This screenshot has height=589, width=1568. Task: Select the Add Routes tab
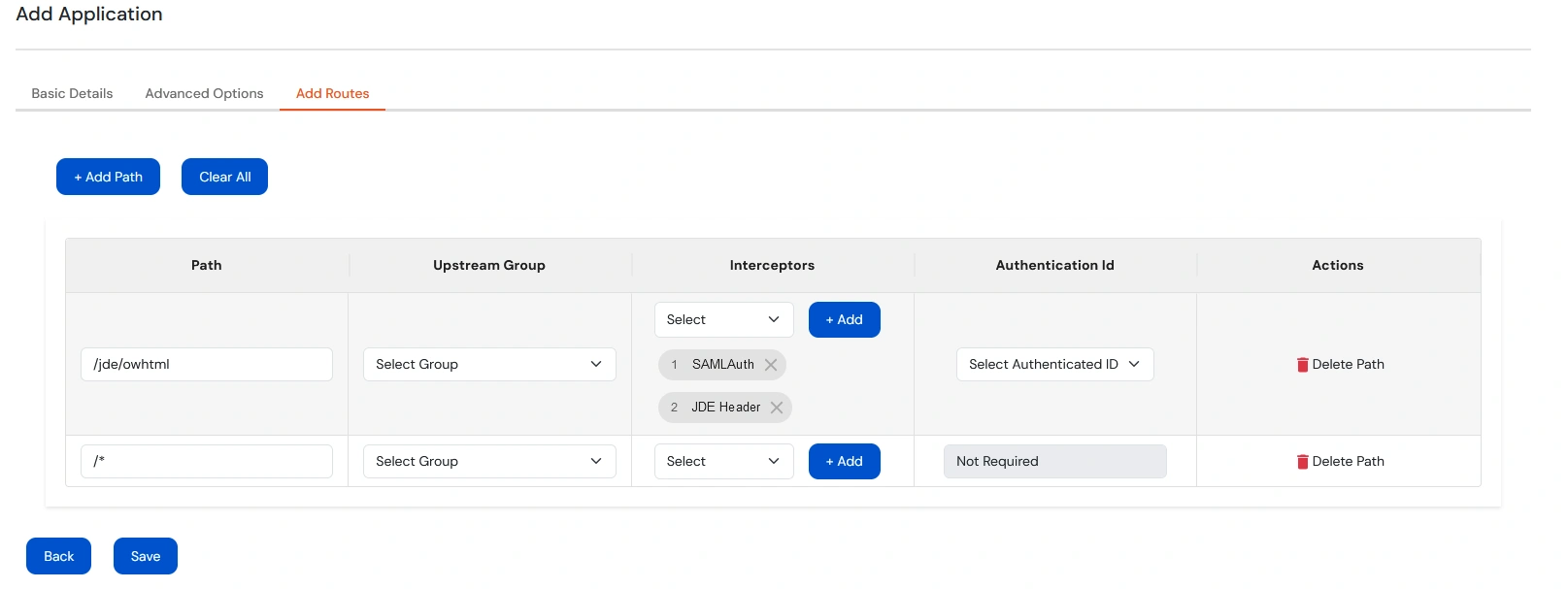[x=332, y=94]
